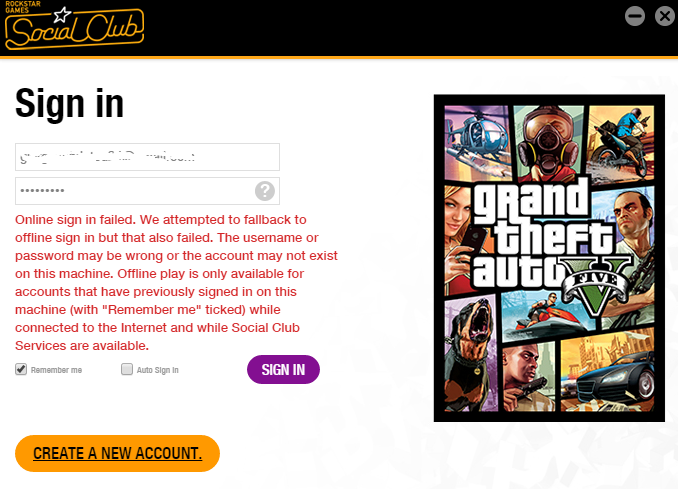Viewport: 683px width, 490px height.
Task: Focus the email address input field
Action: [x=147, y=157]
